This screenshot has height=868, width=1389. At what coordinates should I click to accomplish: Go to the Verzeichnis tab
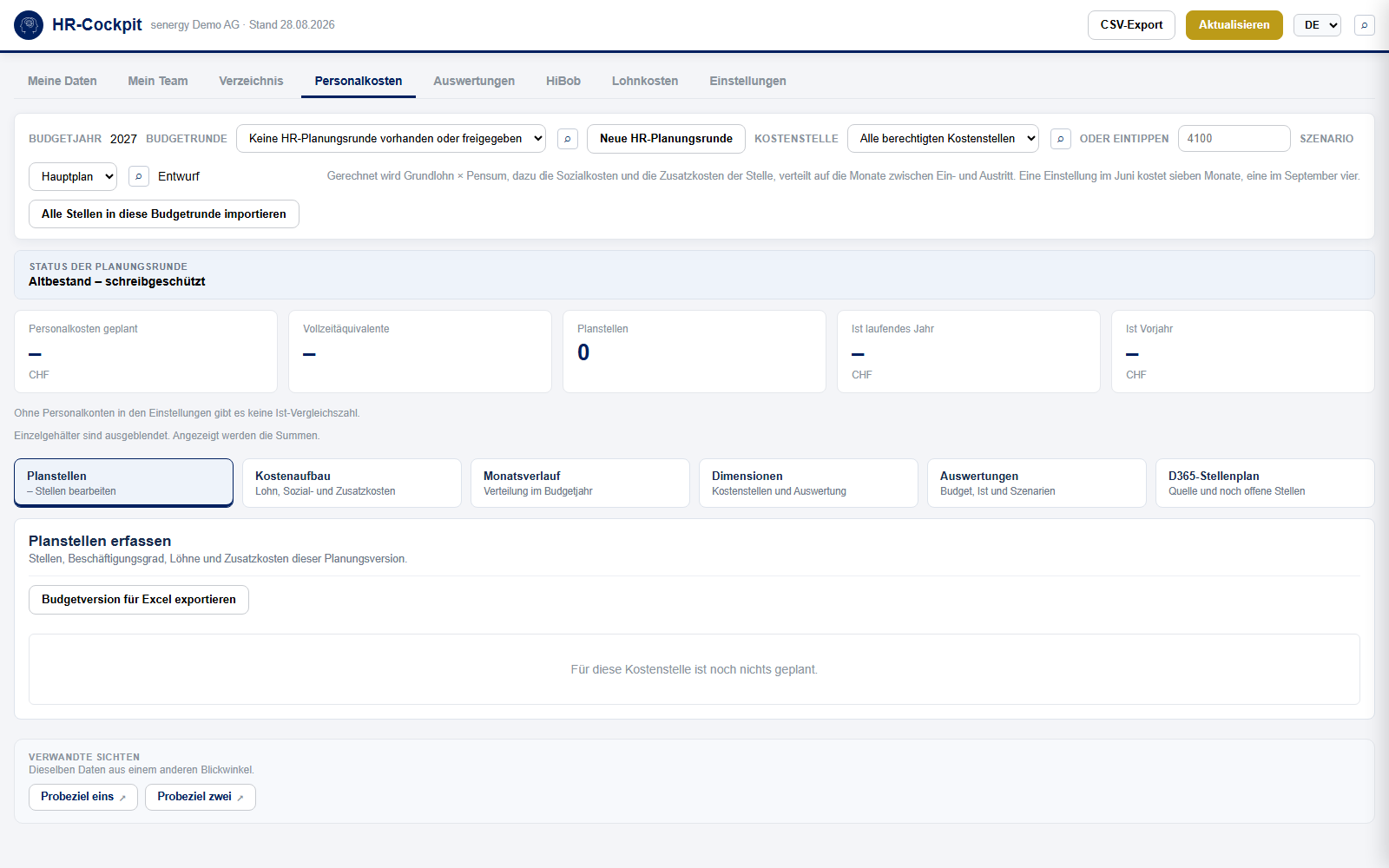251,81
